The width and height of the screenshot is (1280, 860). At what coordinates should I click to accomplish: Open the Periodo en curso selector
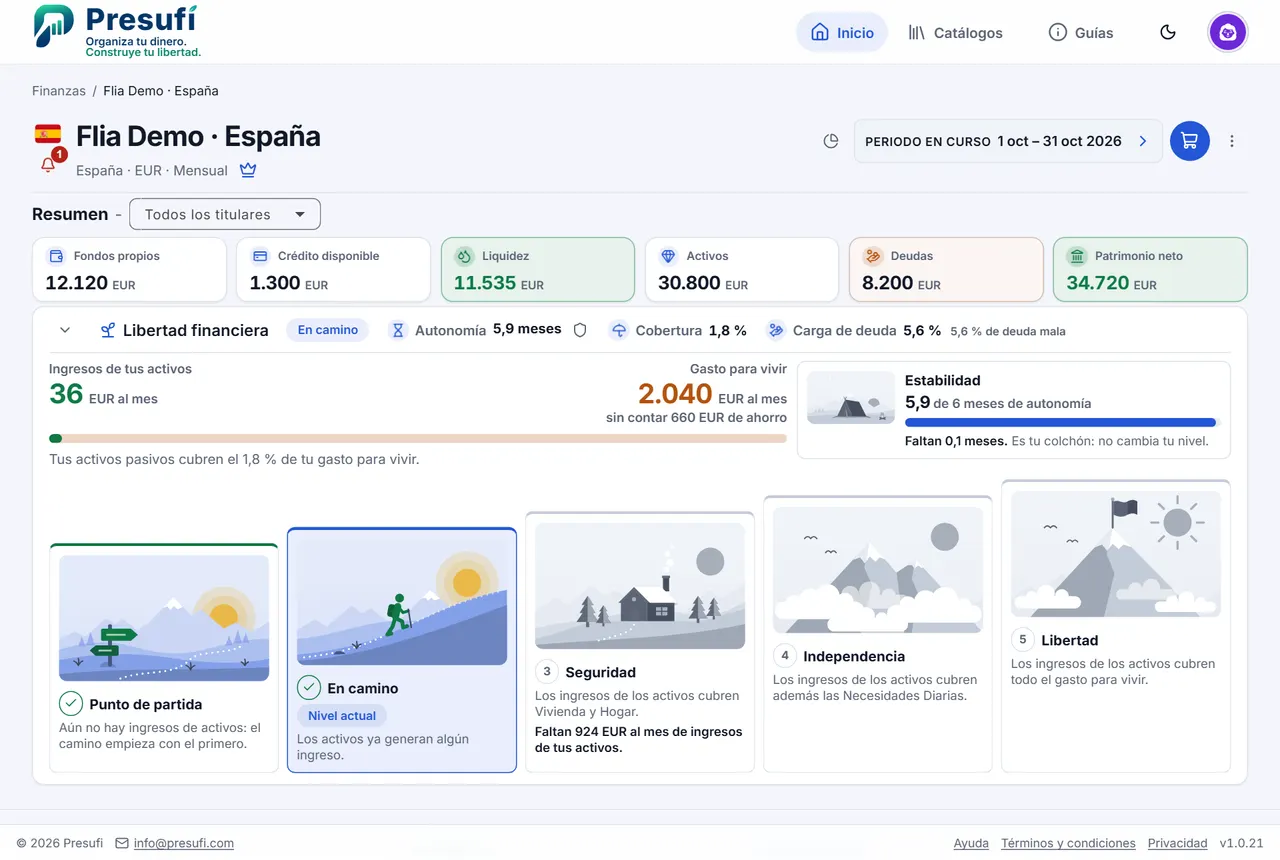1008,141
